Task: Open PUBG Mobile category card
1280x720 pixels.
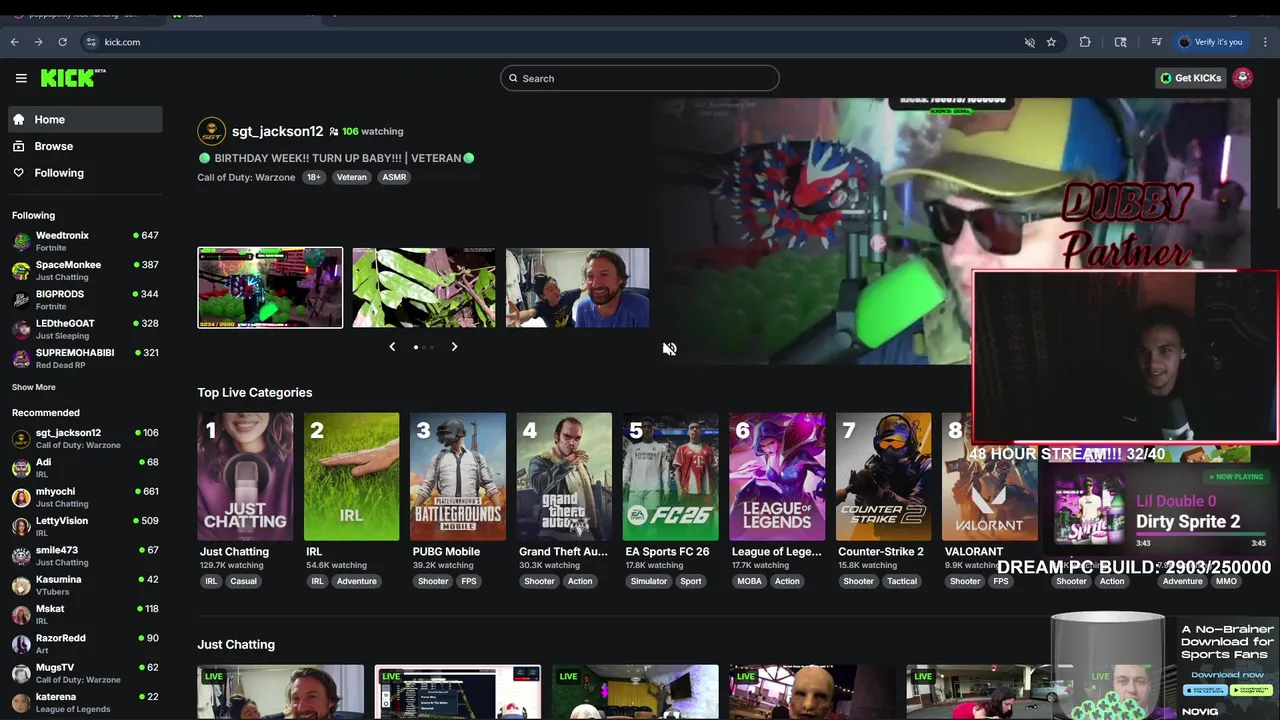Action: (x=458, y=477)
